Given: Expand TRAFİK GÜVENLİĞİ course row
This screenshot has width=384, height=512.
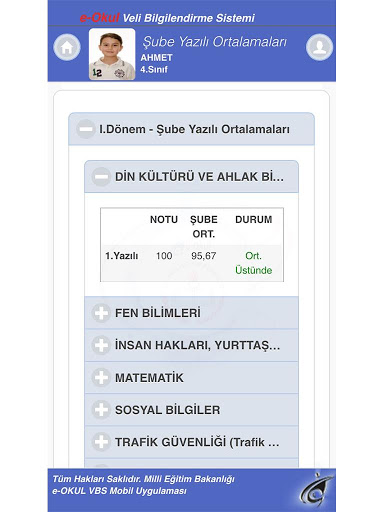Looking at the screenshot, I should point(191,442).
